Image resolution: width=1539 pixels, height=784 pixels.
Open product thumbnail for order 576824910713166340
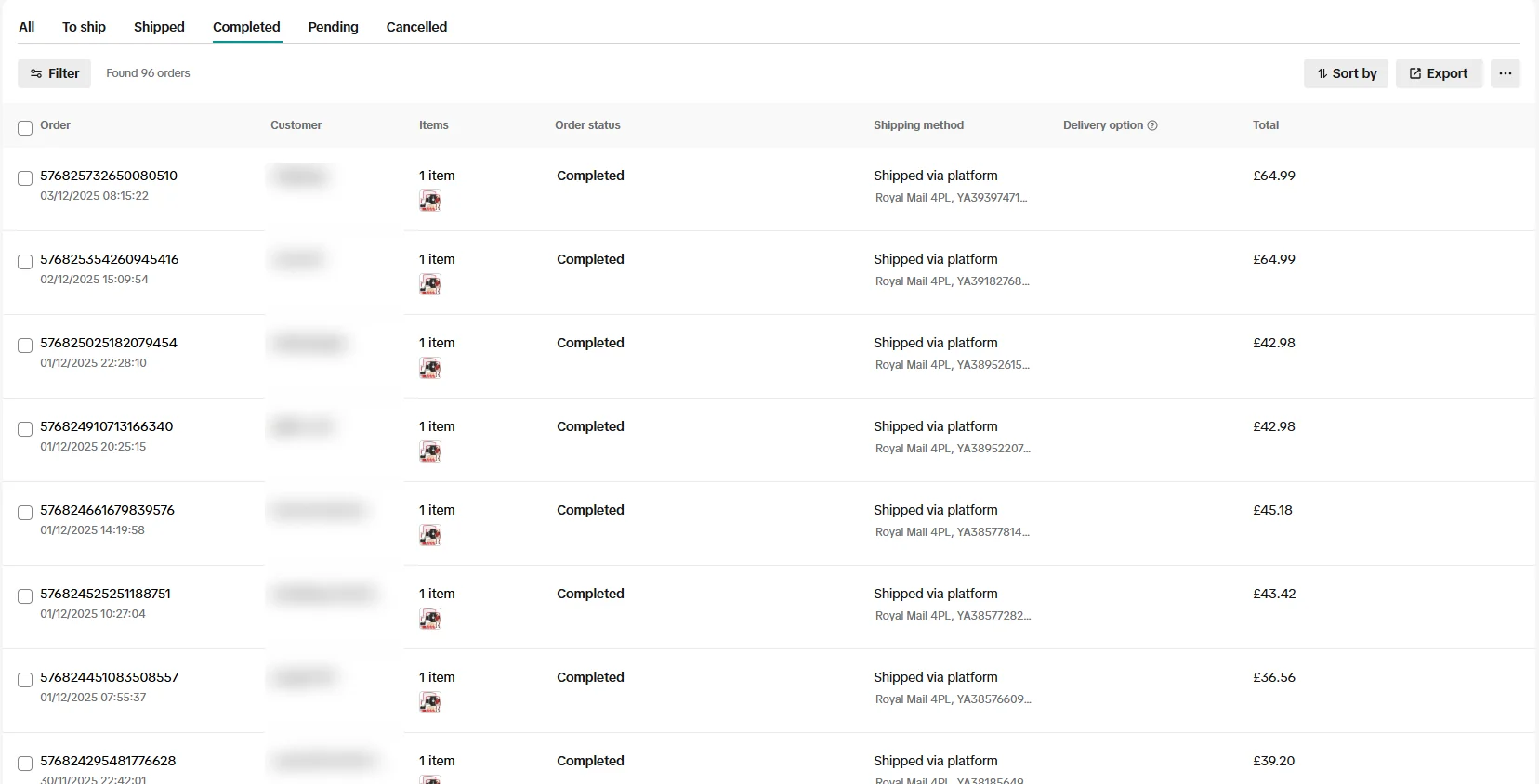(430, 451)
